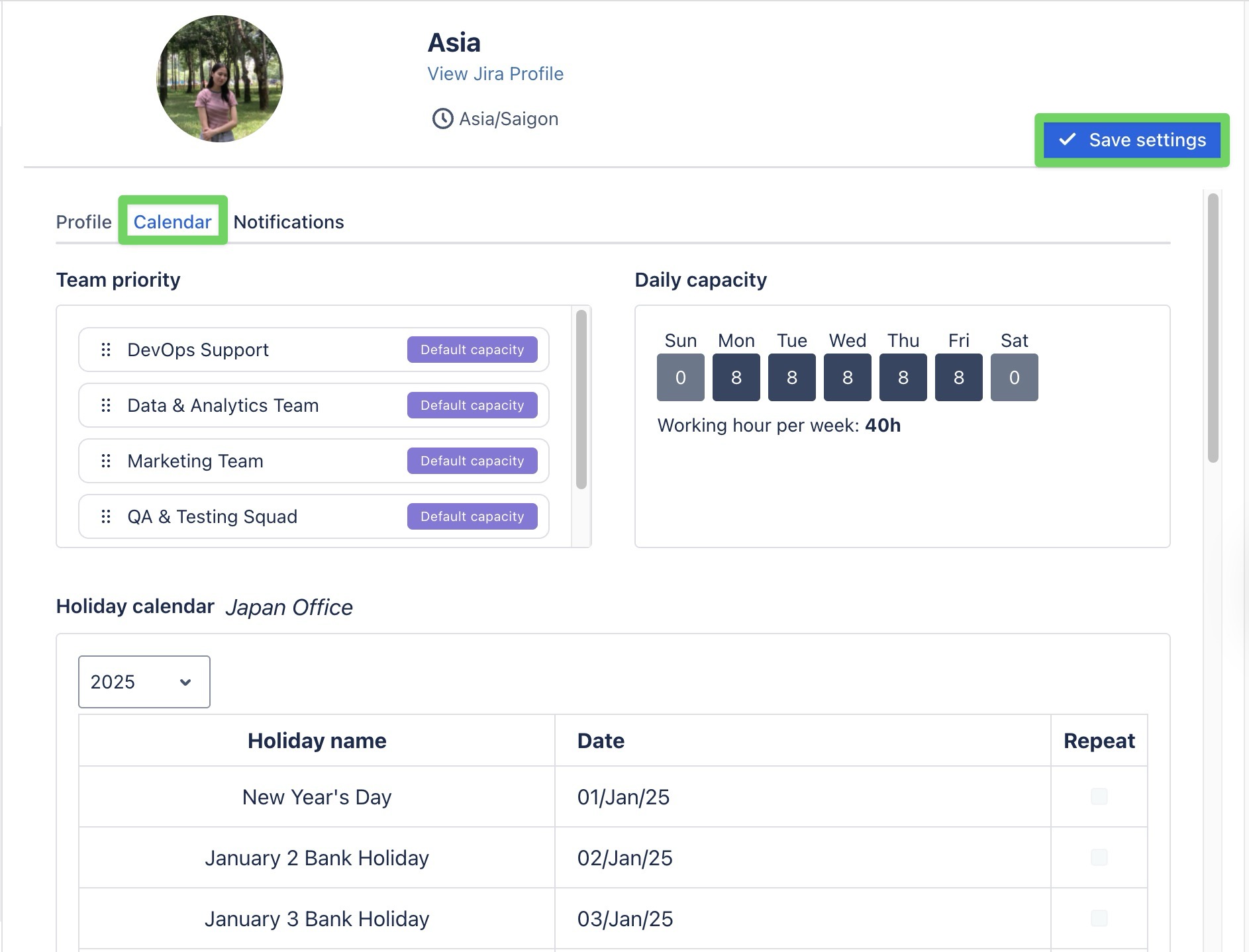
Task: Click the clock icon beside Asia/Saigon
Action: 442,119
